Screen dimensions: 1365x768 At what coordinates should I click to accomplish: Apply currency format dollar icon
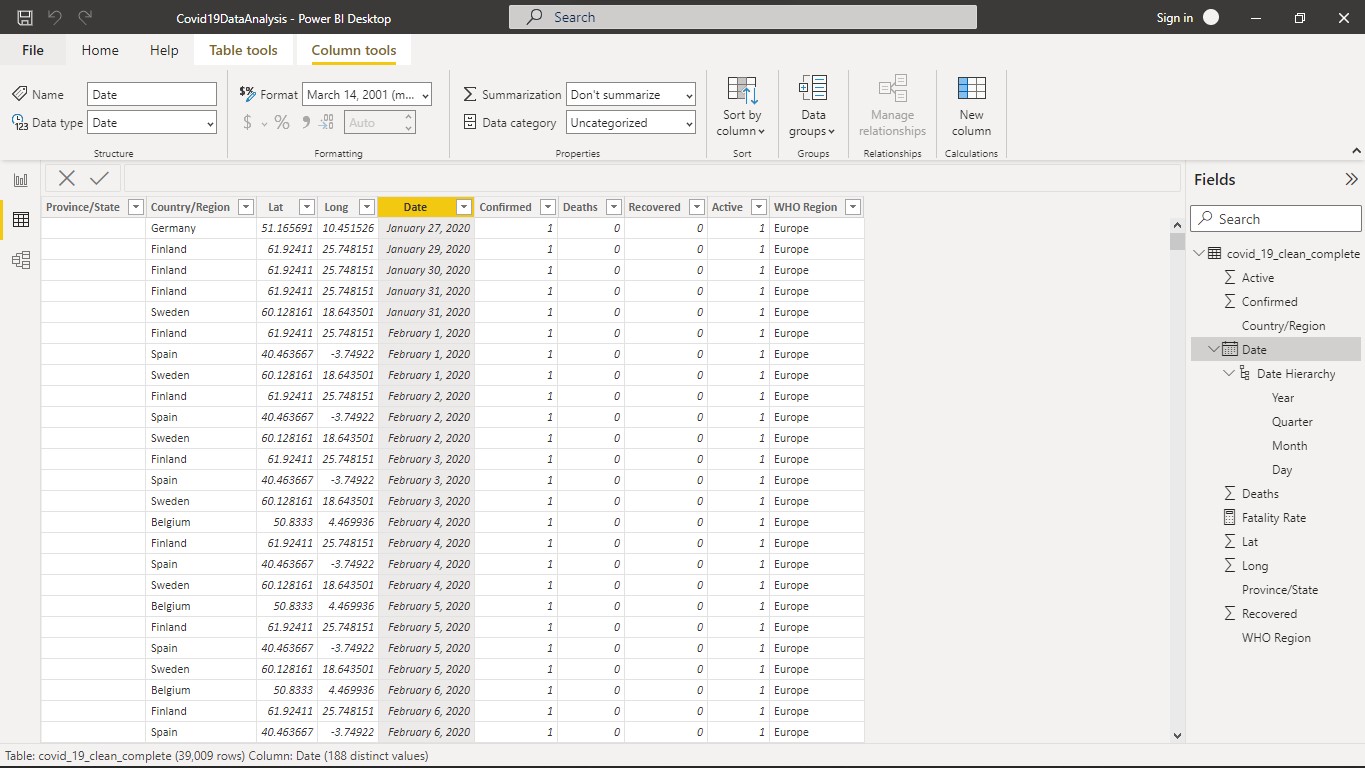click(248, 122)
